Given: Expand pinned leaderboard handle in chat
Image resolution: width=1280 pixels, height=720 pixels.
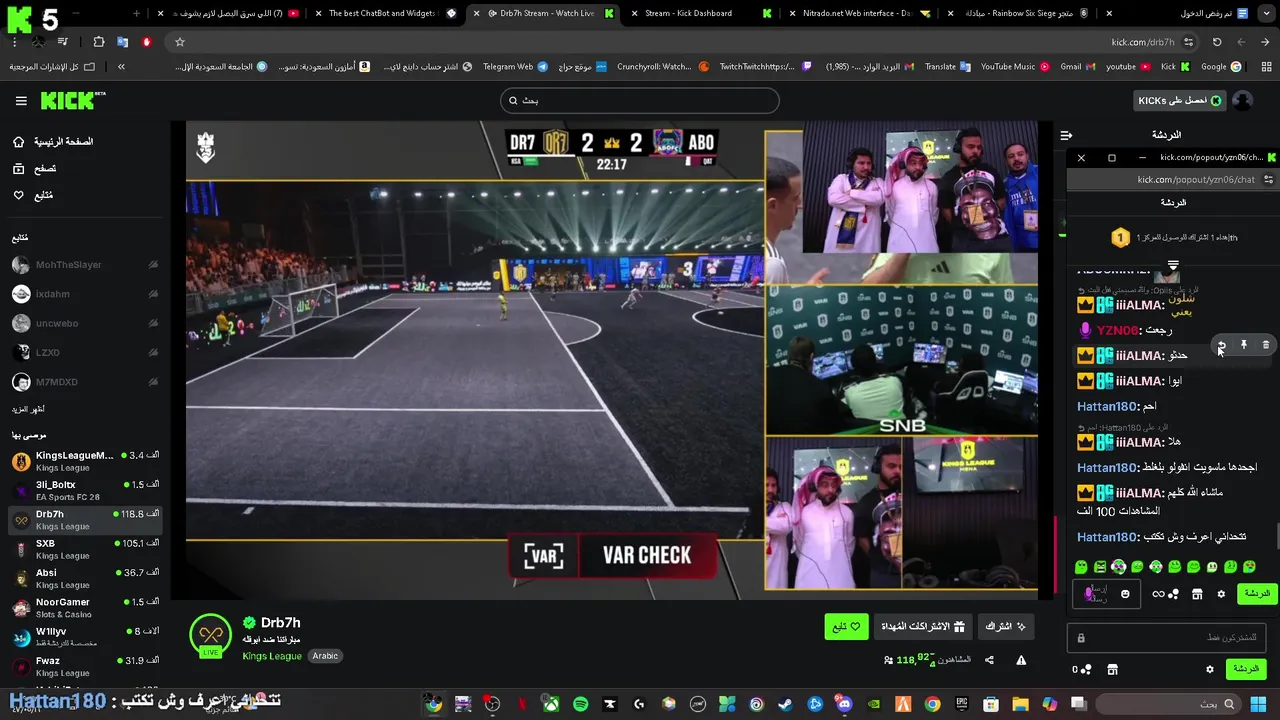Looking at the screenshot, I should point(1173,265).
